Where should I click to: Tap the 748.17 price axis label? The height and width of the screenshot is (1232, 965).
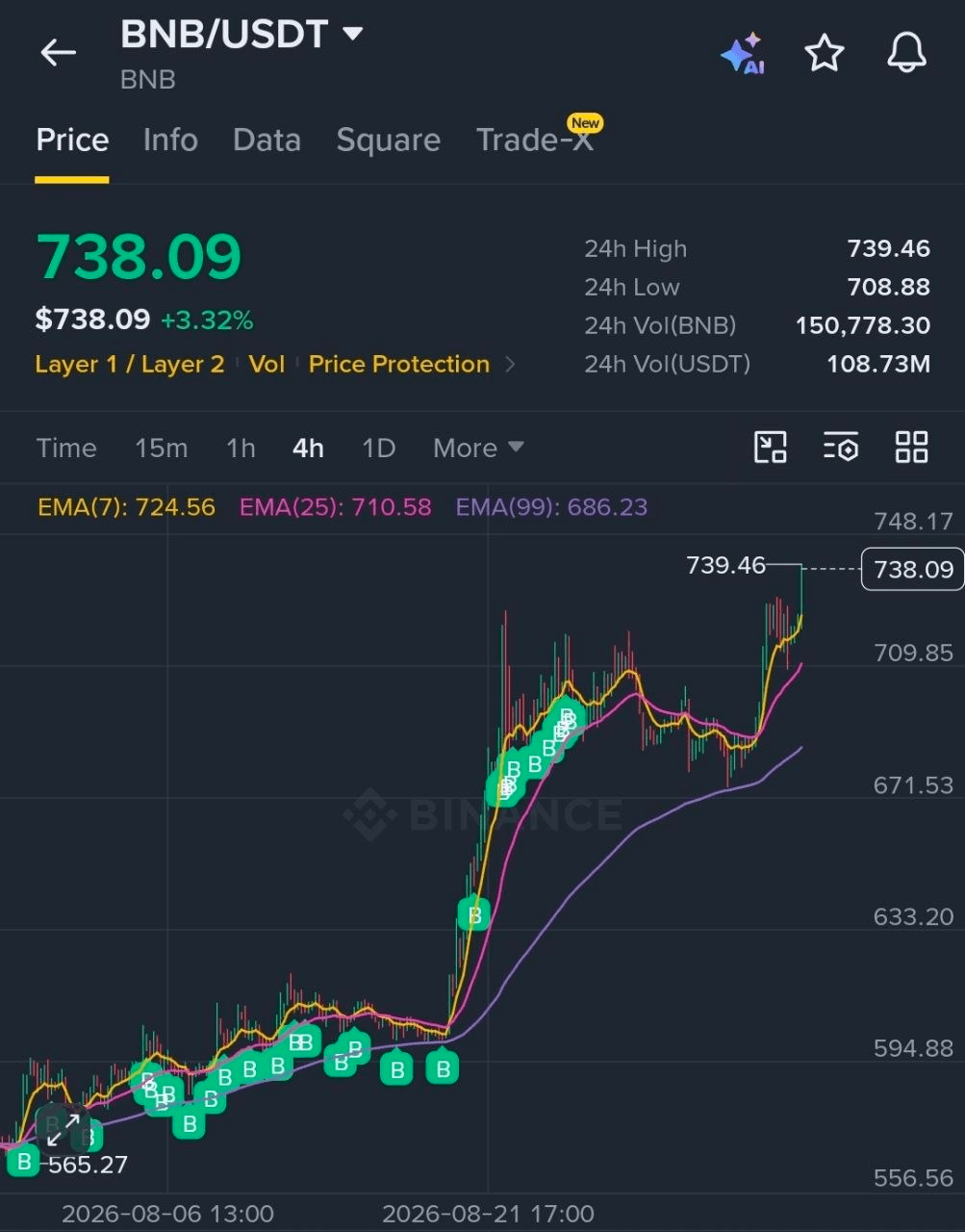913,522
